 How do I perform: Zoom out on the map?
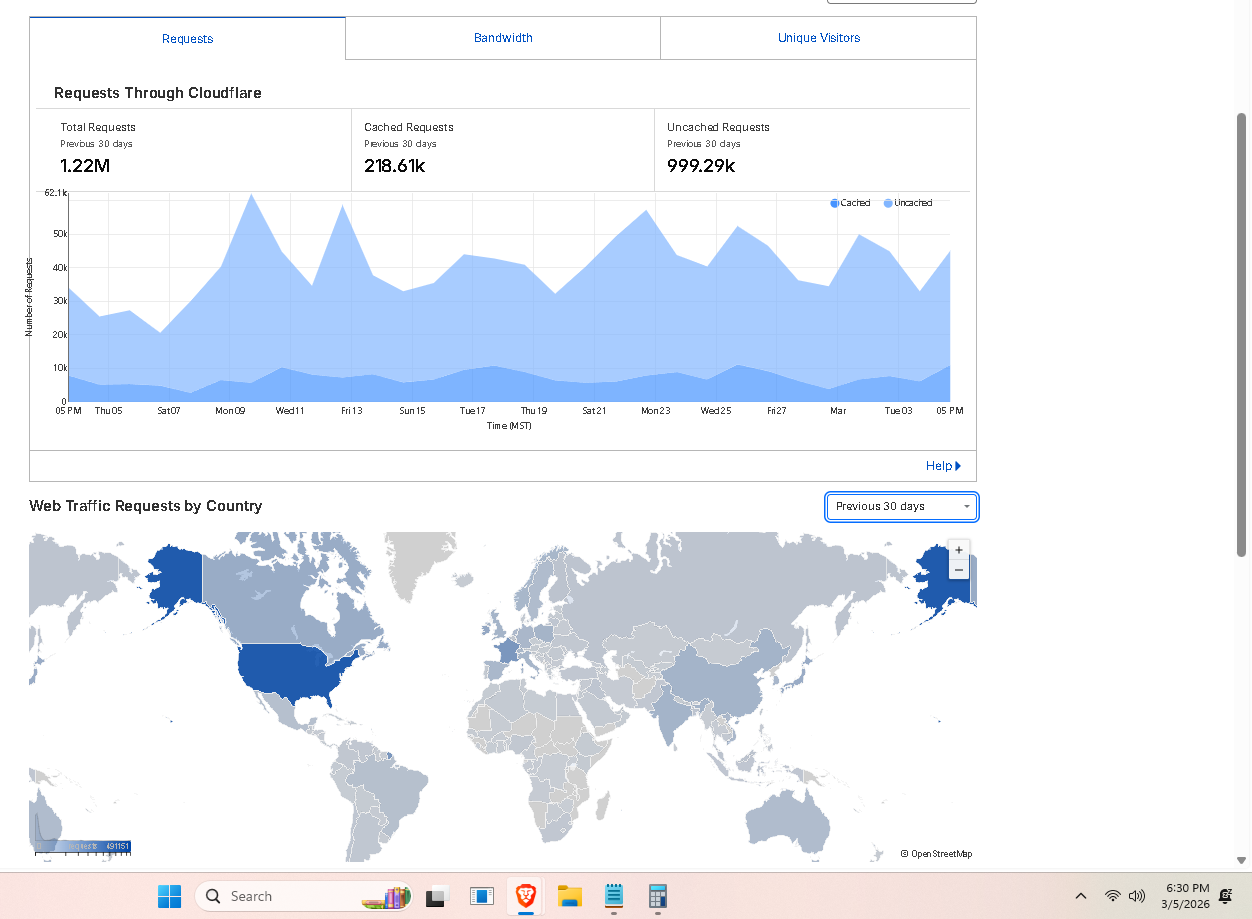point(959,570)
